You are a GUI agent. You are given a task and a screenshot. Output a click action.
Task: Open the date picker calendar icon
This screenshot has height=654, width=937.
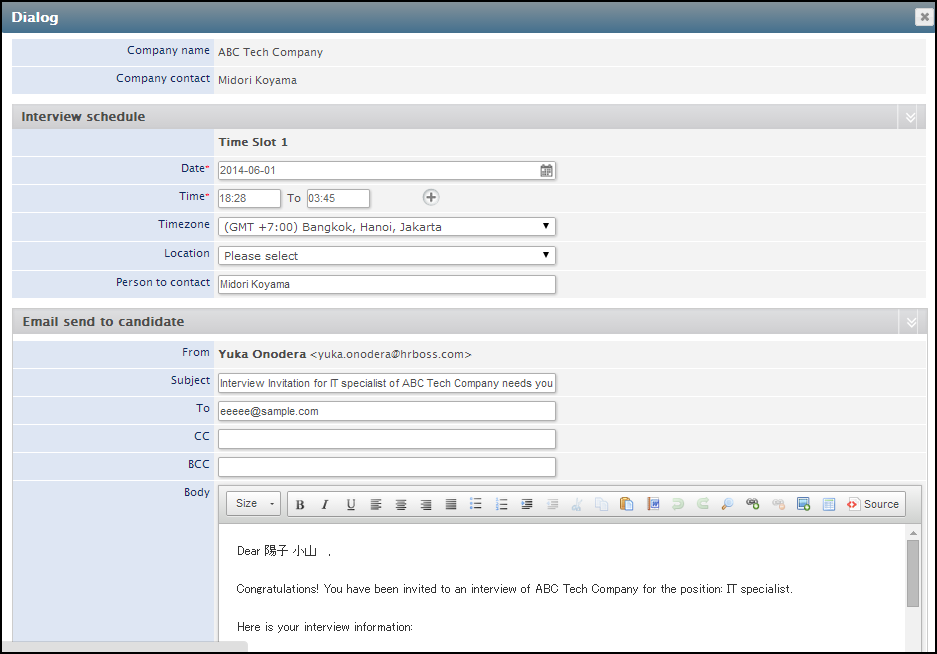(x=546, y=171)
